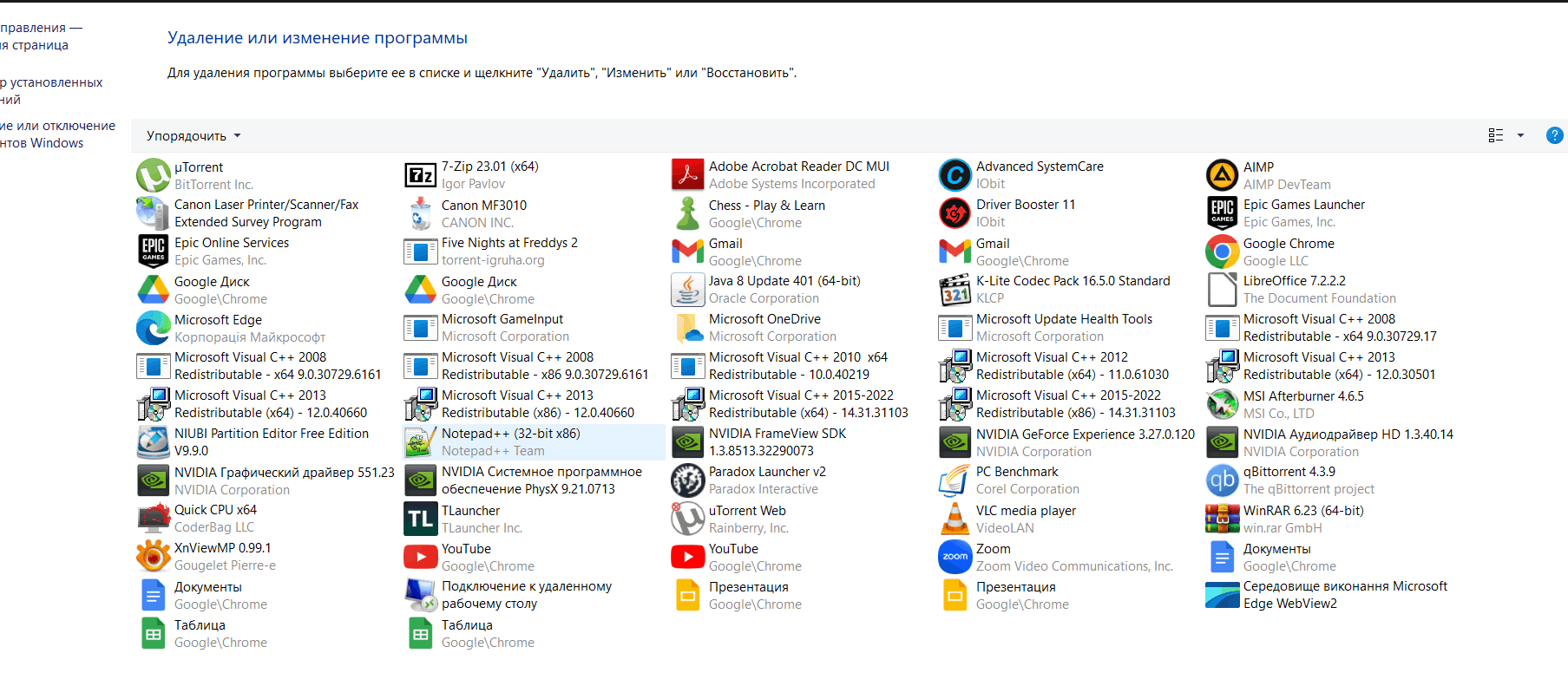
Task: Click the Quick CPU x64 icon
Action: click(x=154, y=519)
